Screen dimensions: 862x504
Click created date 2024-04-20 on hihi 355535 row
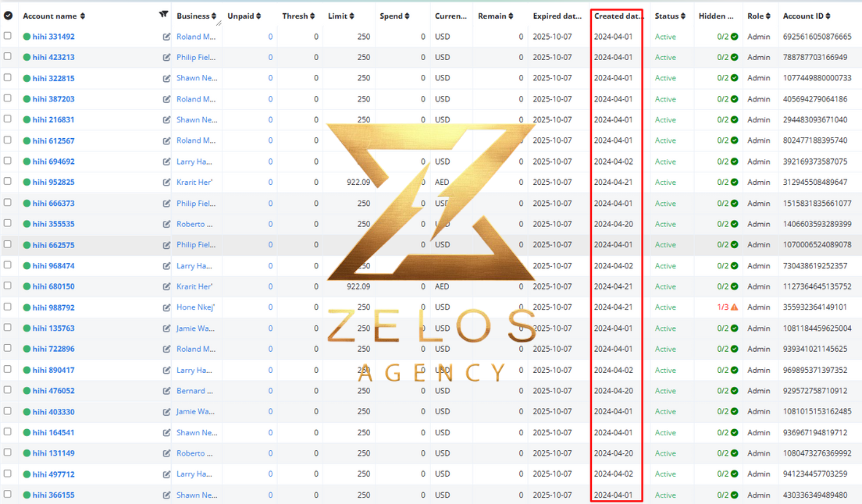613,224
